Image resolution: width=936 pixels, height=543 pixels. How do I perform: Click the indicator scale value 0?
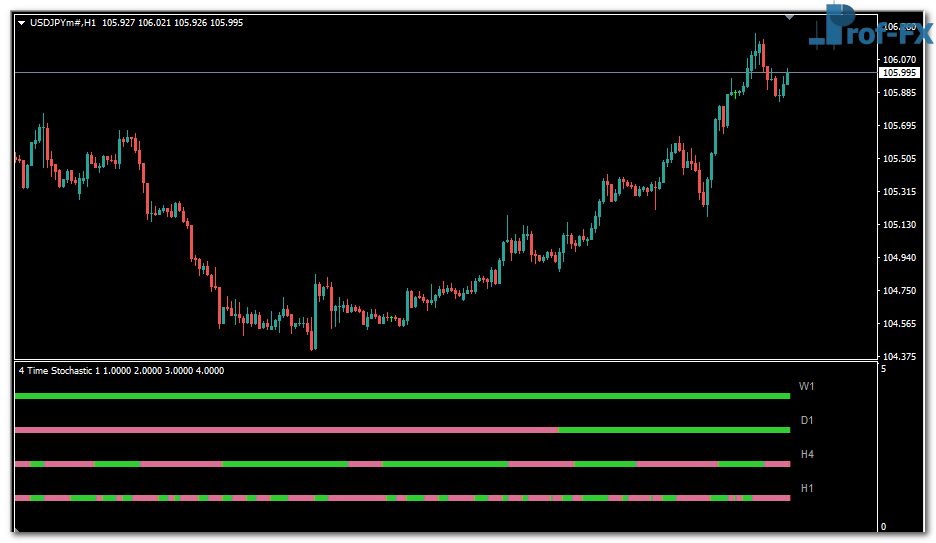(x=883, y=527)
